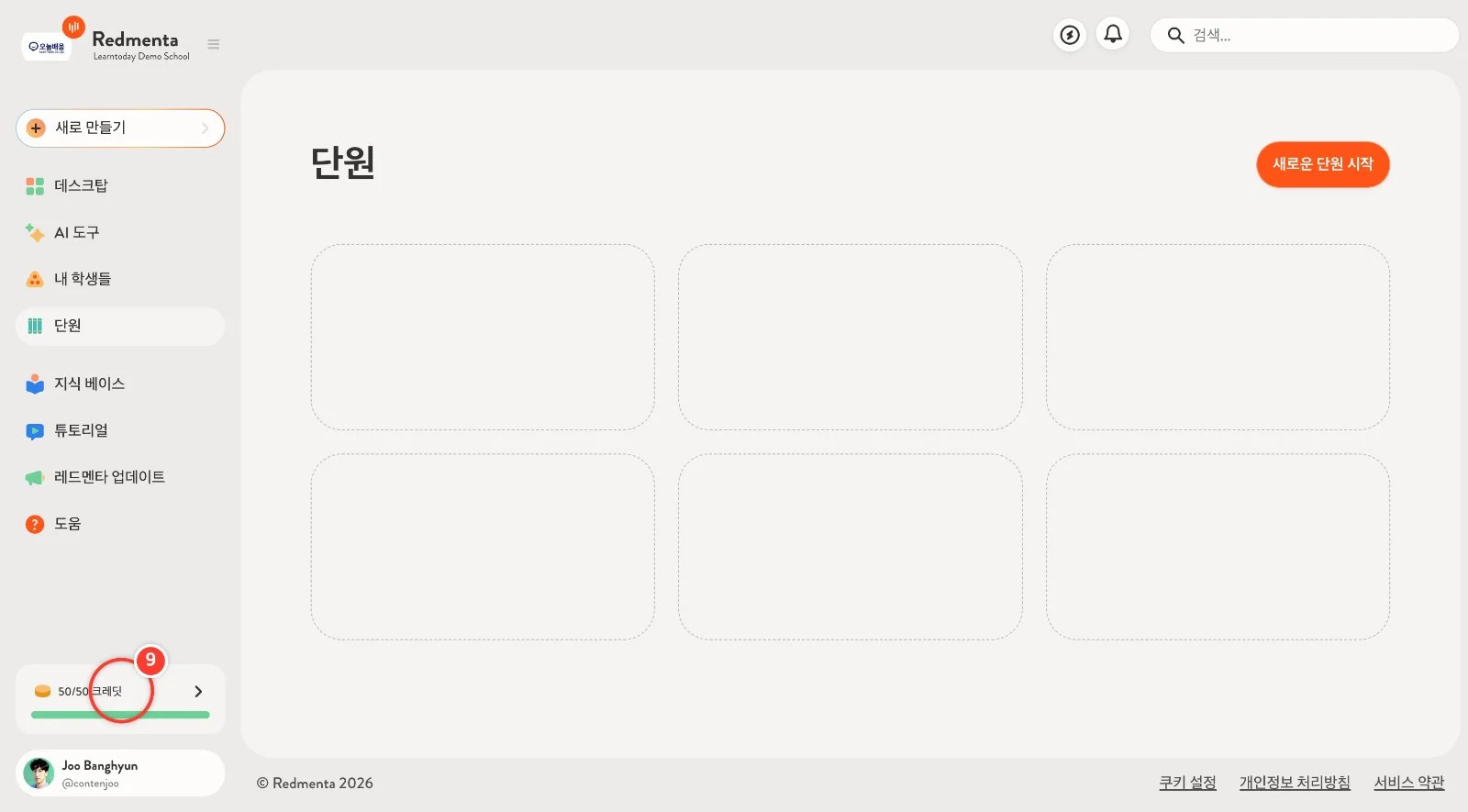Click the 도움 question mark icon
Viewport: 1468px width, 812px height.
click(35, 525)
